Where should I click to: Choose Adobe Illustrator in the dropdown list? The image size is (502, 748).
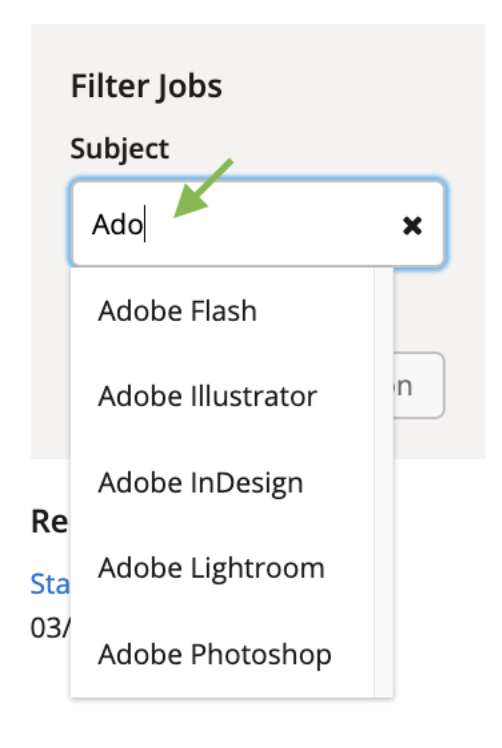[x=207, y=396]
